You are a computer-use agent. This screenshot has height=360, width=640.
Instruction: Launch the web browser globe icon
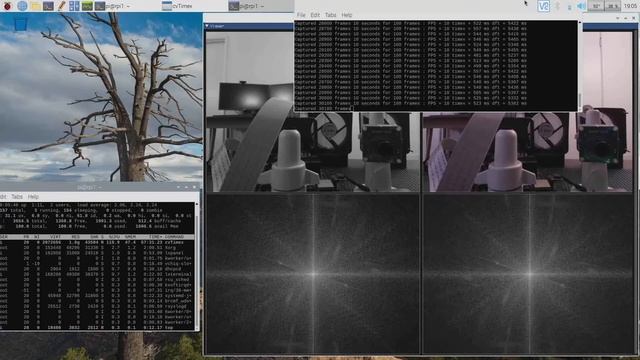point(22,6)
